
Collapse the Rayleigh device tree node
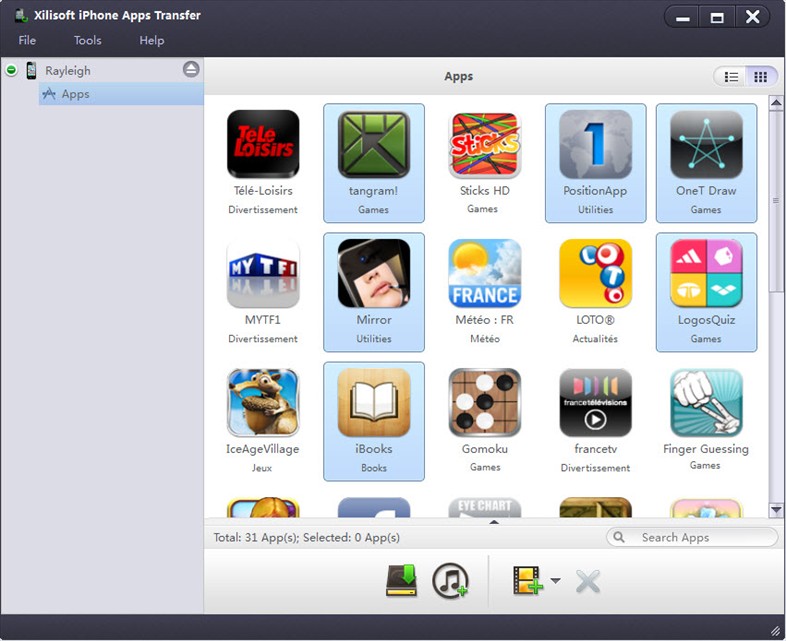pos(11,70)
